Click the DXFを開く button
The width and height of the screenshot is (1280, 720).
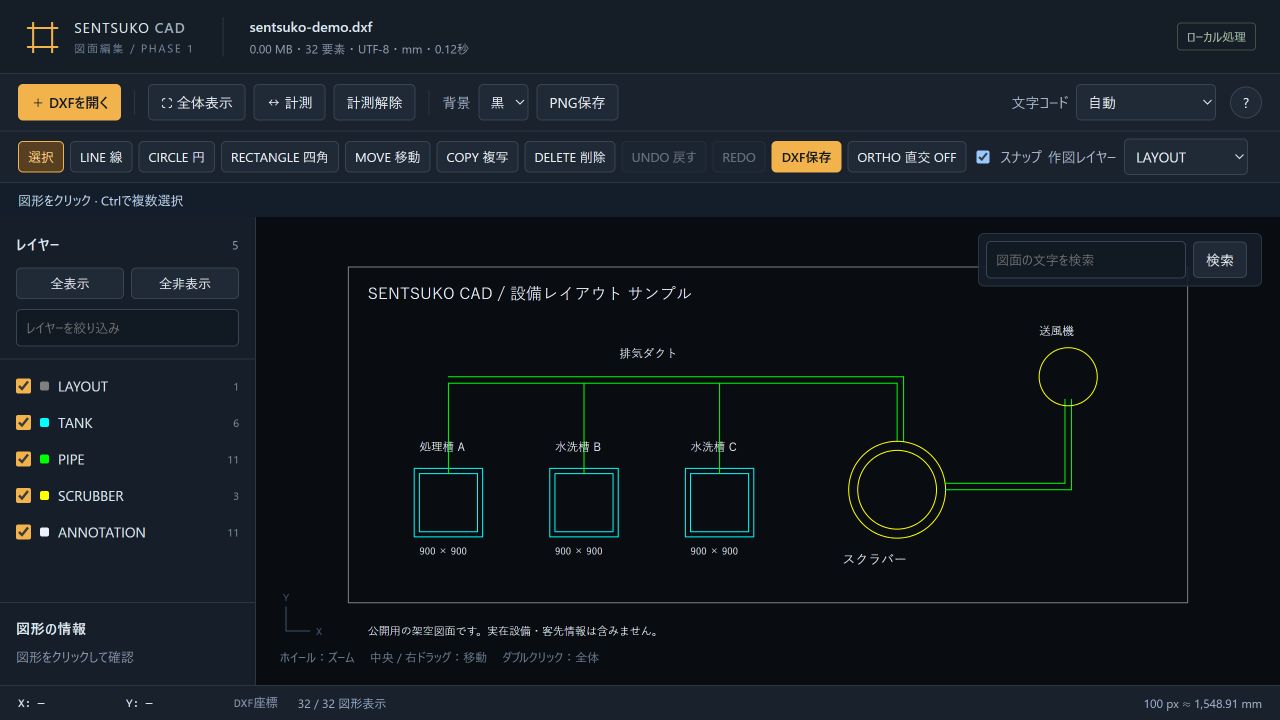click(x=70, y=102)
